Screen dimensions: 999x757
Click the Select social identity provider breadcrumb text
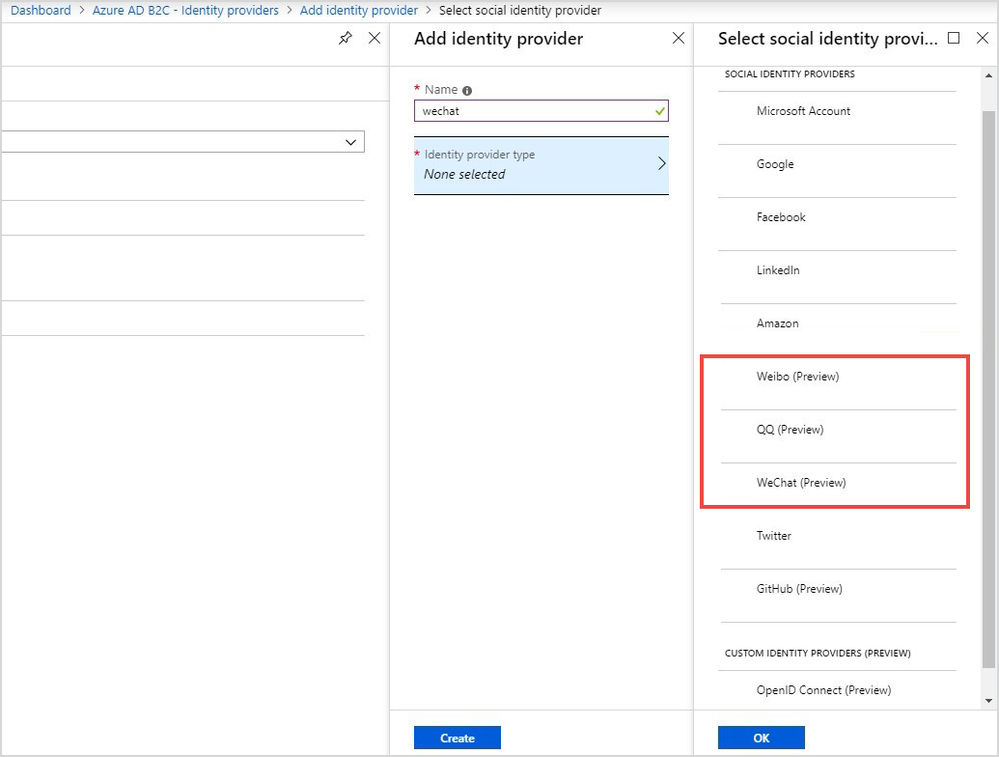(x=520, y=10)
